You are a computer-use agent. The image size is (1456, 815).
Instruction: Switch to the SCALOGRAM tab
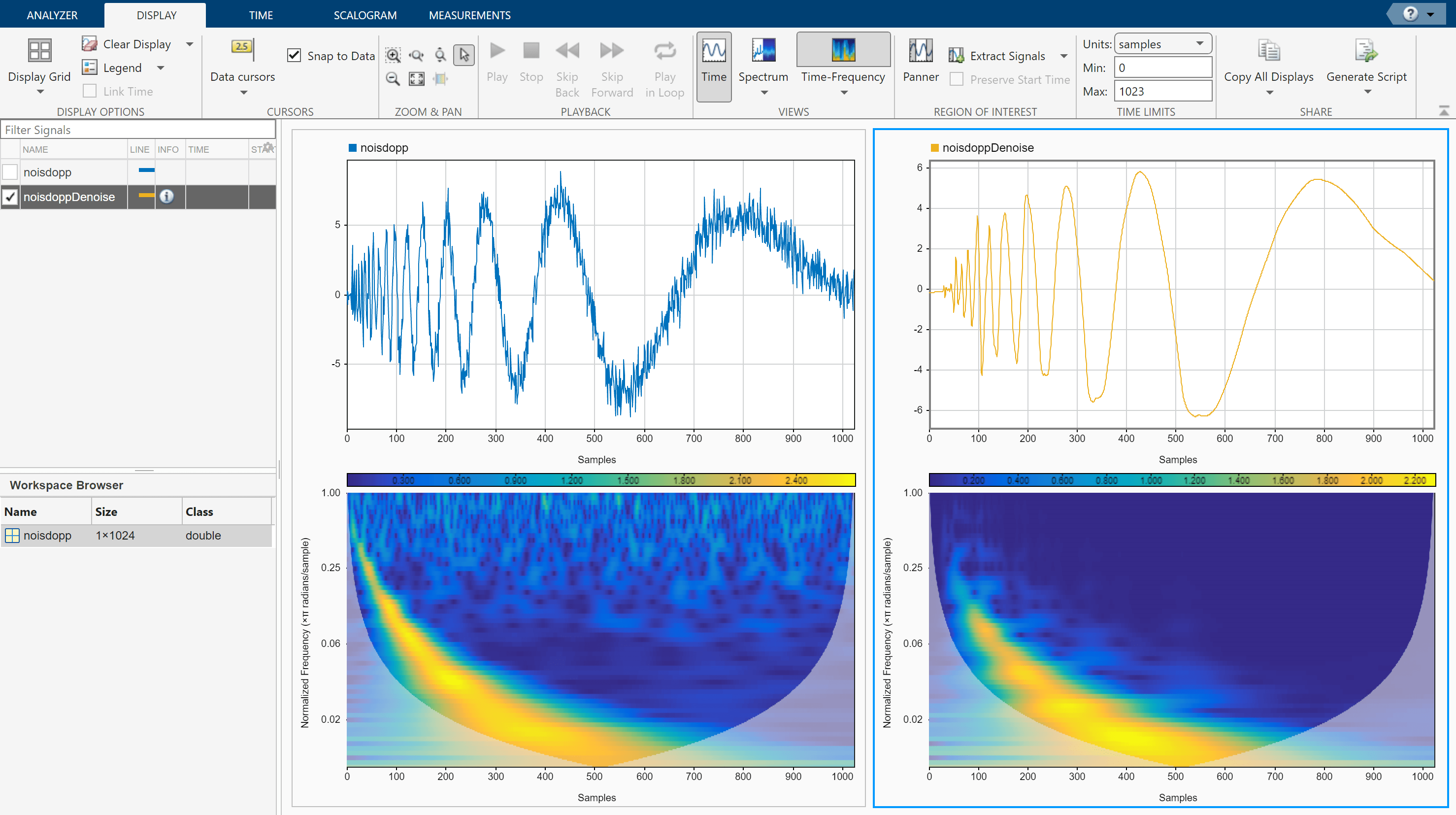coord(364,15)
